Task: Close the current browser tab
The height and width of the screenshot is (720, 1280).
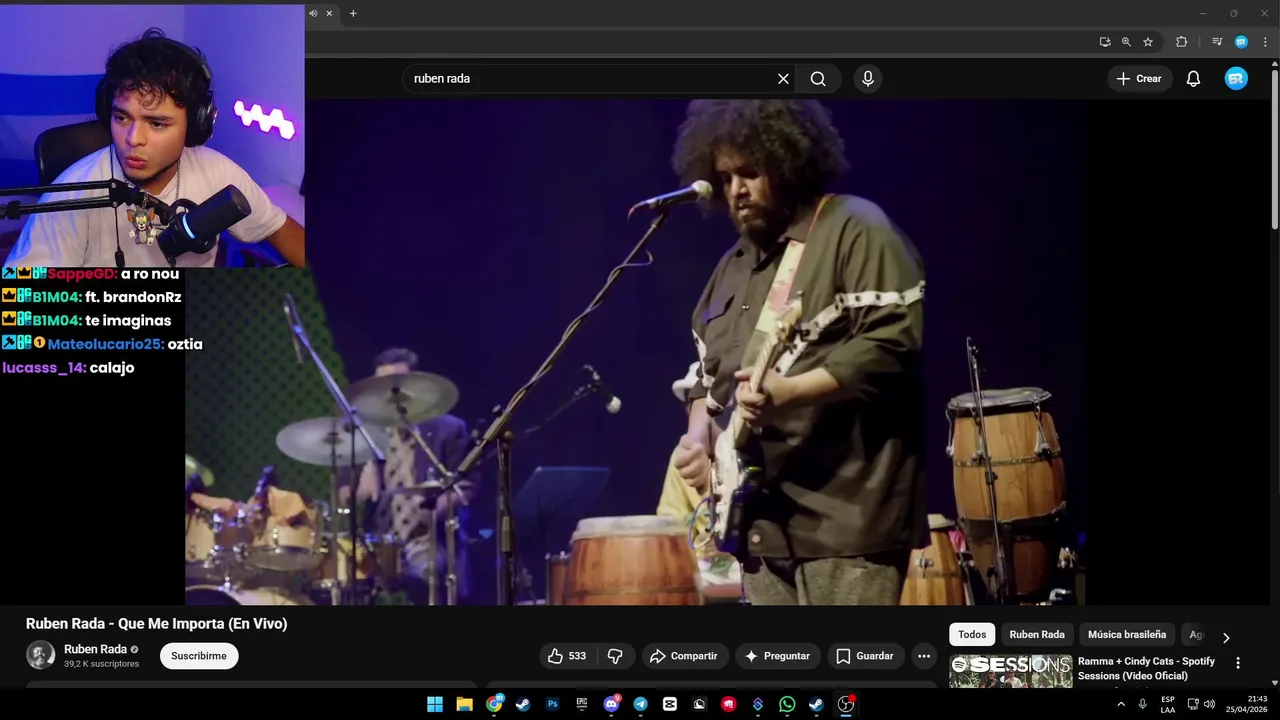Action: (x=329, y=13)
